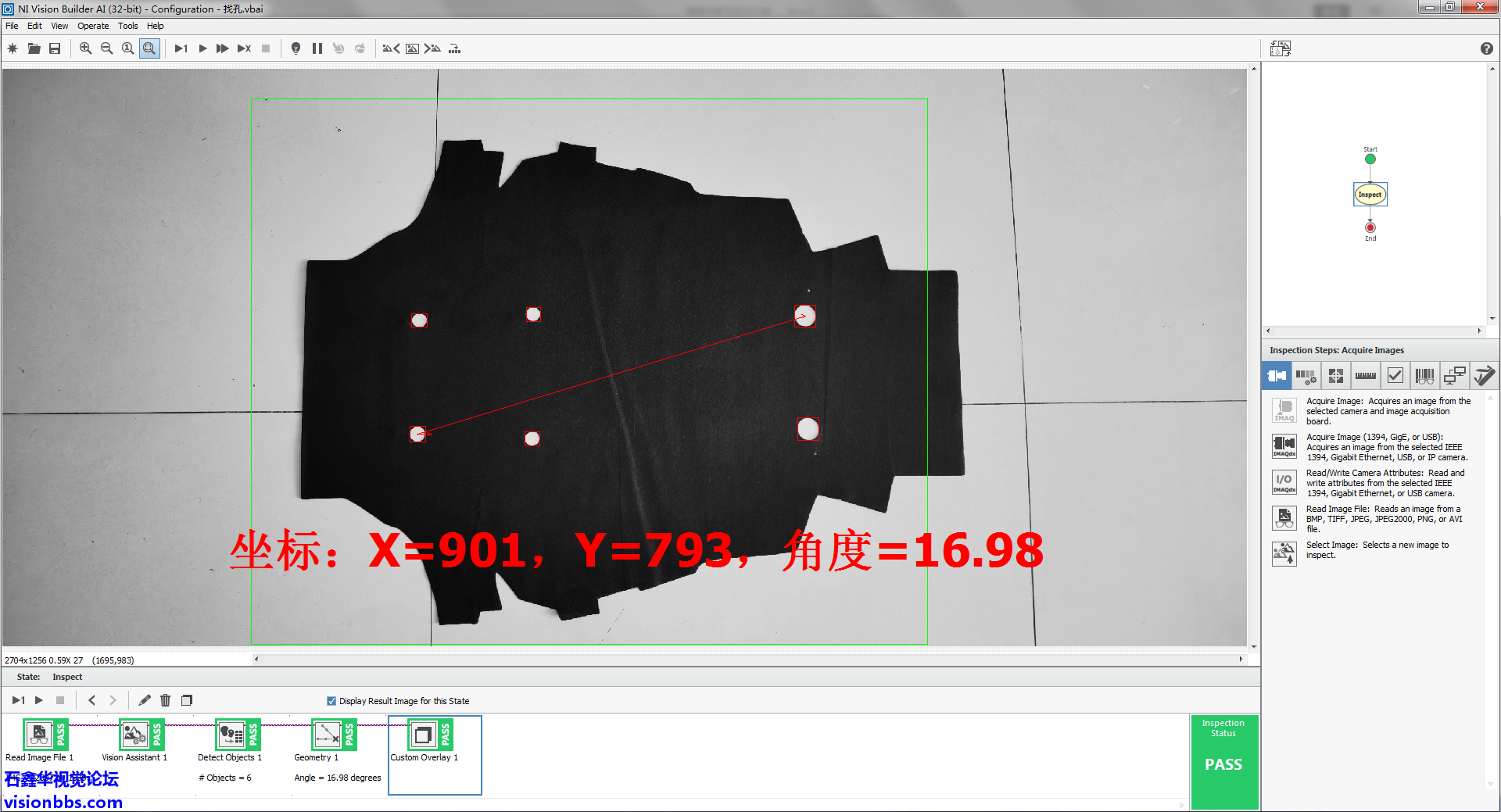Toggle the lightbulb context help button

click(x=296, y=48)
